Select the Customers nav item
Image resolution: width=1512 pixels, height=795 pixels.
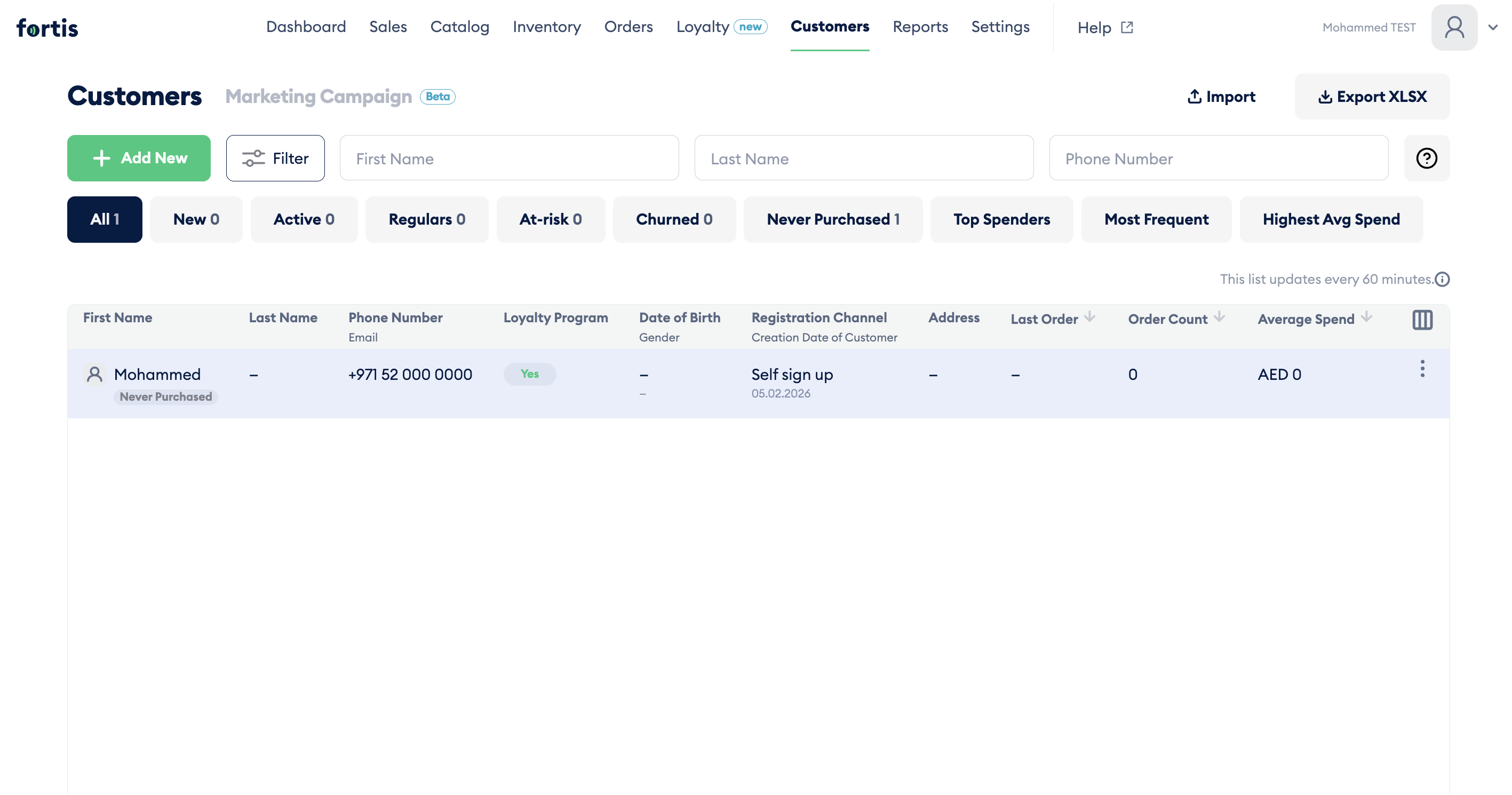click(x=830, y=27)
